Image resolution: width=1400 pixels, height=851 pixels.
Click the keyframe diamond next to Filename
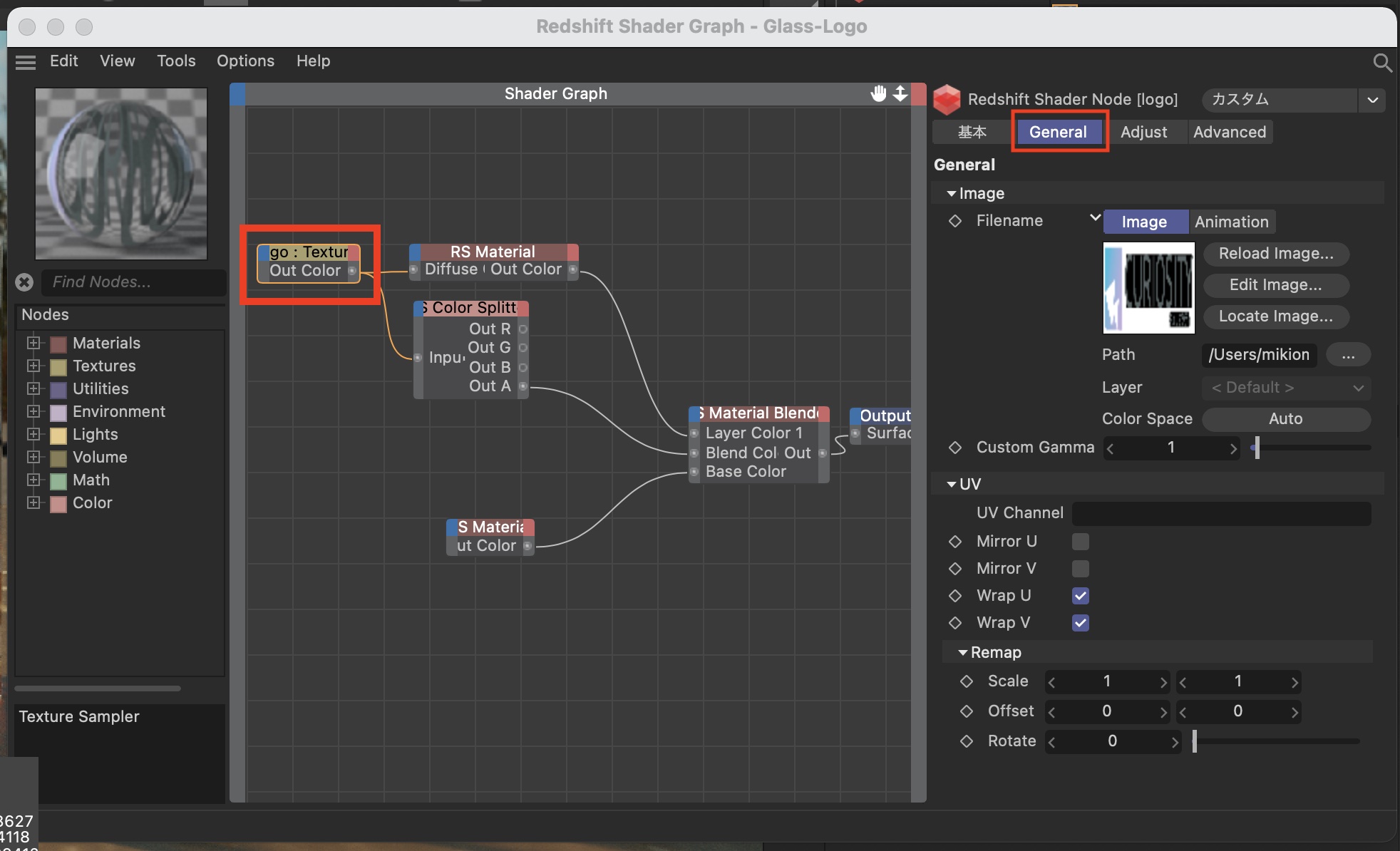(x=955, y=221)
